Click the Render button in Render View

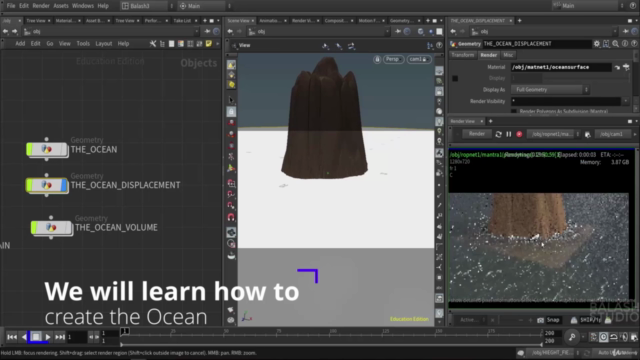[x=476, y=134]
